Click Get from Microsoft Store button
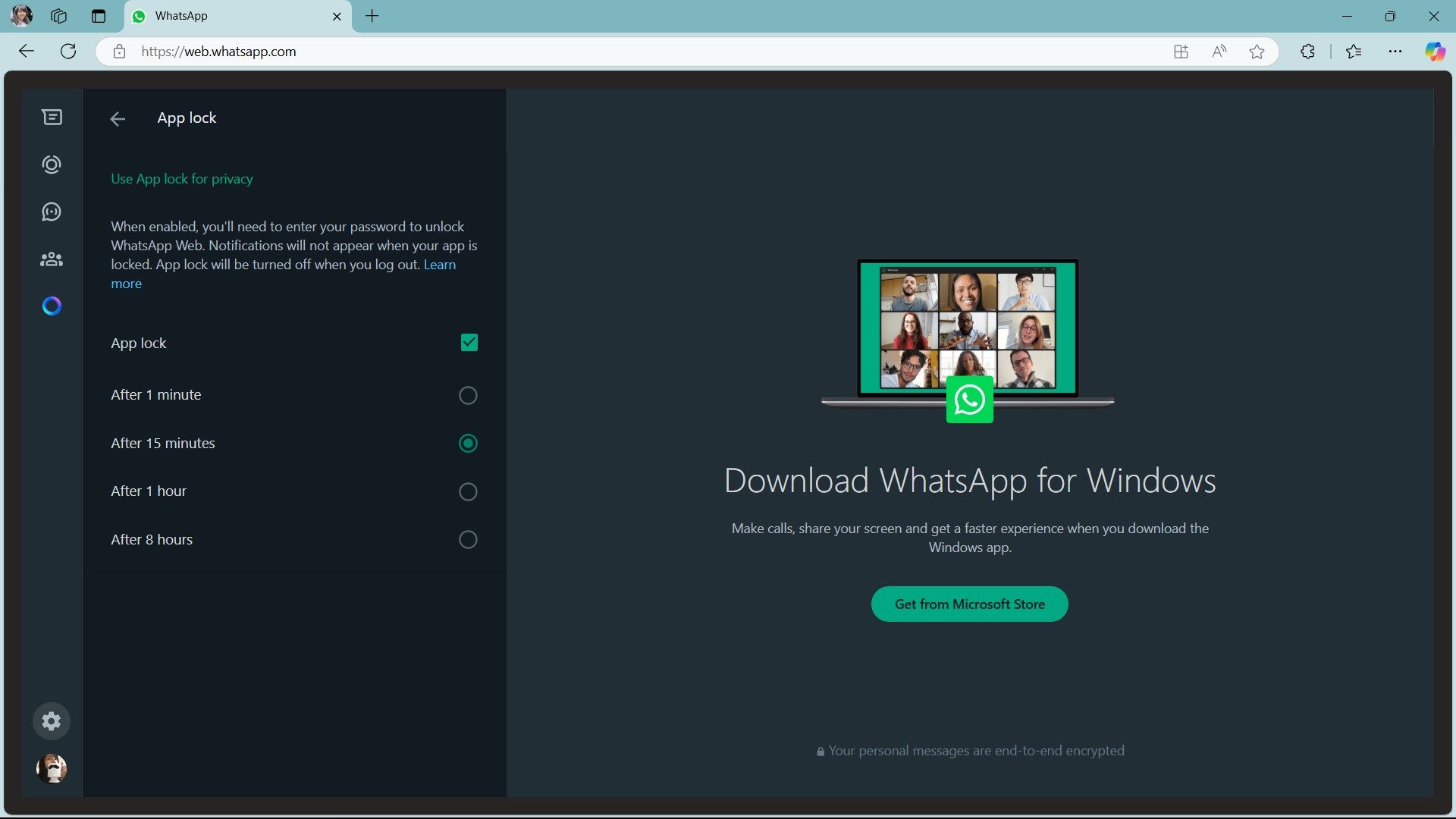Viewport: 1456px width, 819px height. (969, 604)
